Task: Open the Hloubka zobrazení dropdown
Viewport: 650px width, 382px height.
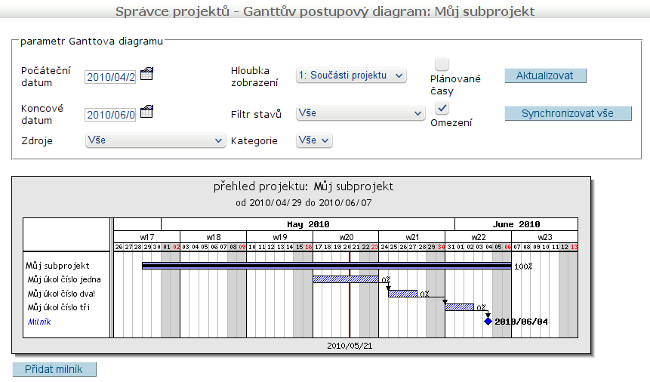Action: click(351, 75)
